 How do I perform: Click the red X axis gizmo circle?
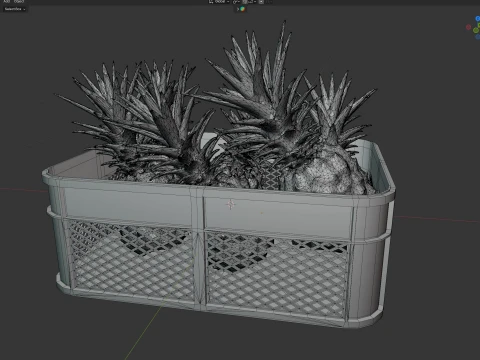point(468,27)
